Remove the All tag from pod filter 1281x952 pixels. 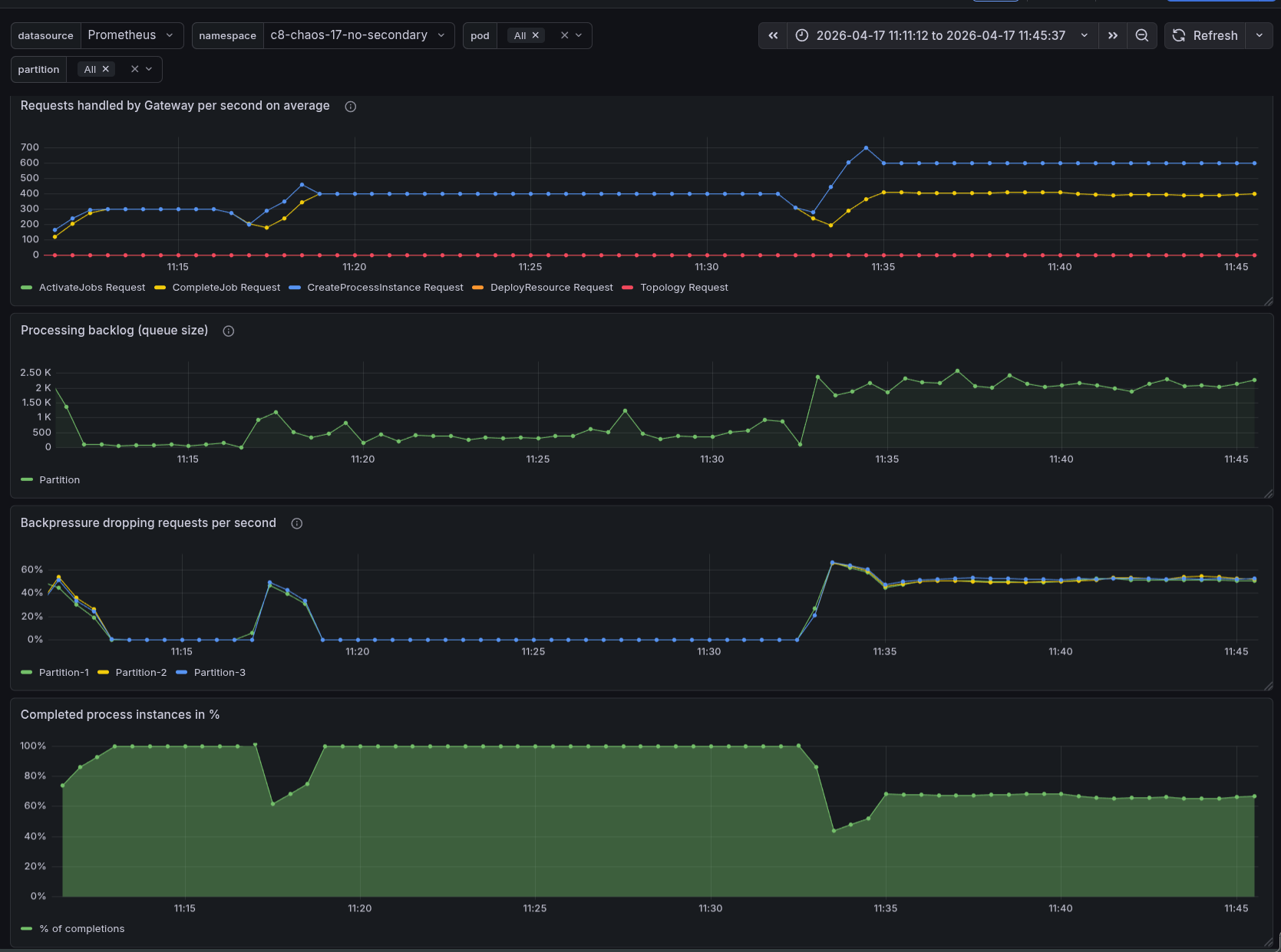coord(536,35)
